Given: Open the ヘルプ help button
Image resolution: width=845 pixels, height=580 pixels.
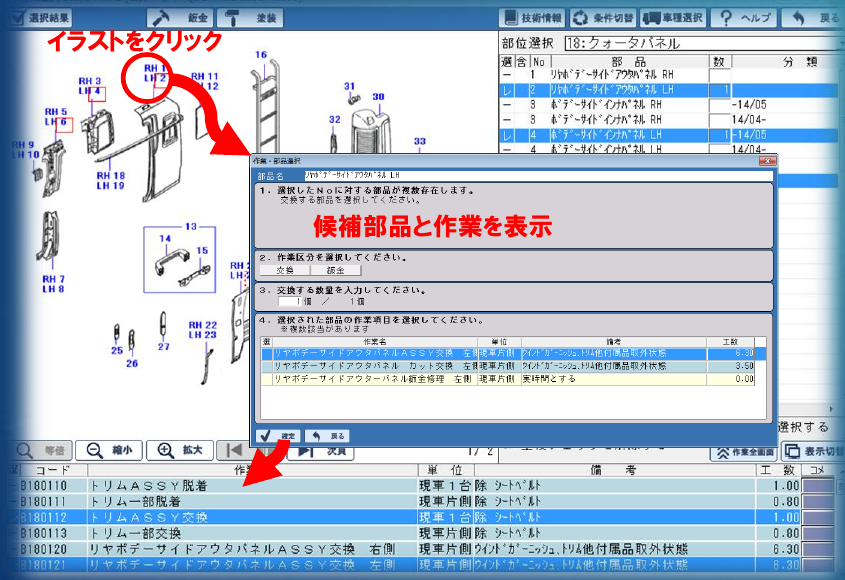Looking at the screenshot, I should (744, 18).
